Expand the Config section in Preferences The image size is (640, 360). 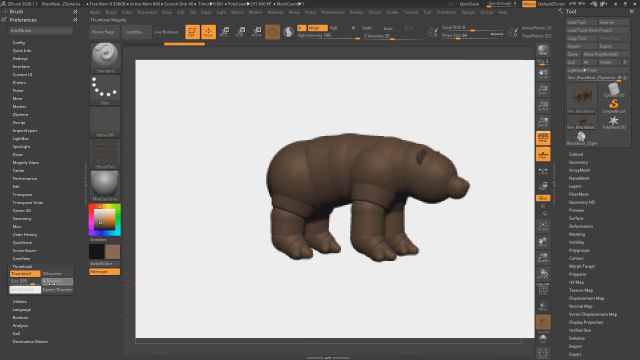[x=19, y=42]
